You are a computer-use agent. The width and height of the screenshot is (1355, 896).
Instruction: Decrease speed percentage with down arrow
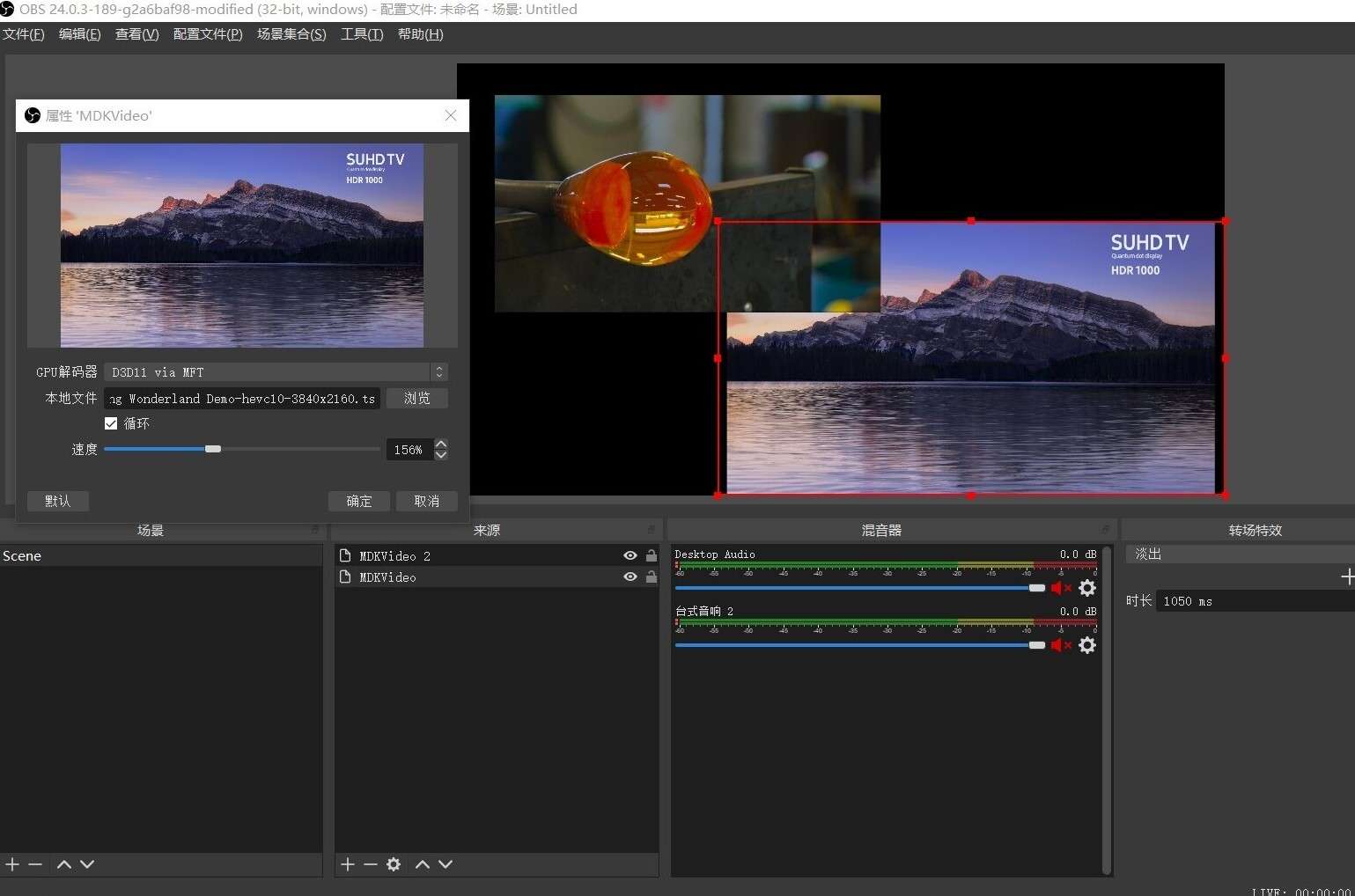click(x=441, y=455)
